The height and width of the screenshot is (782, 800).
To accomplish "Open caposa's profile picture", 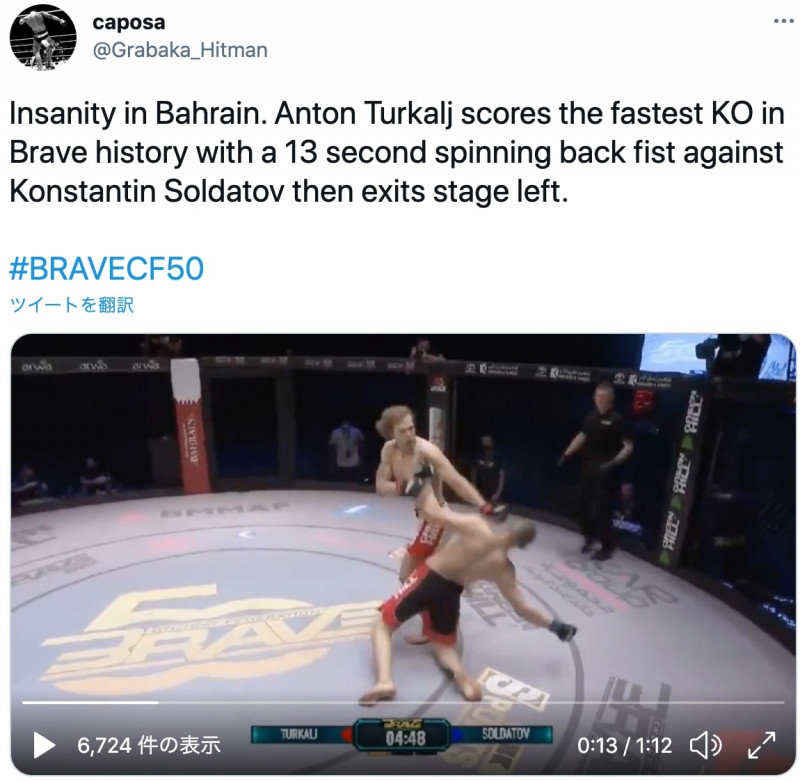I will click(x=43, y=37).
